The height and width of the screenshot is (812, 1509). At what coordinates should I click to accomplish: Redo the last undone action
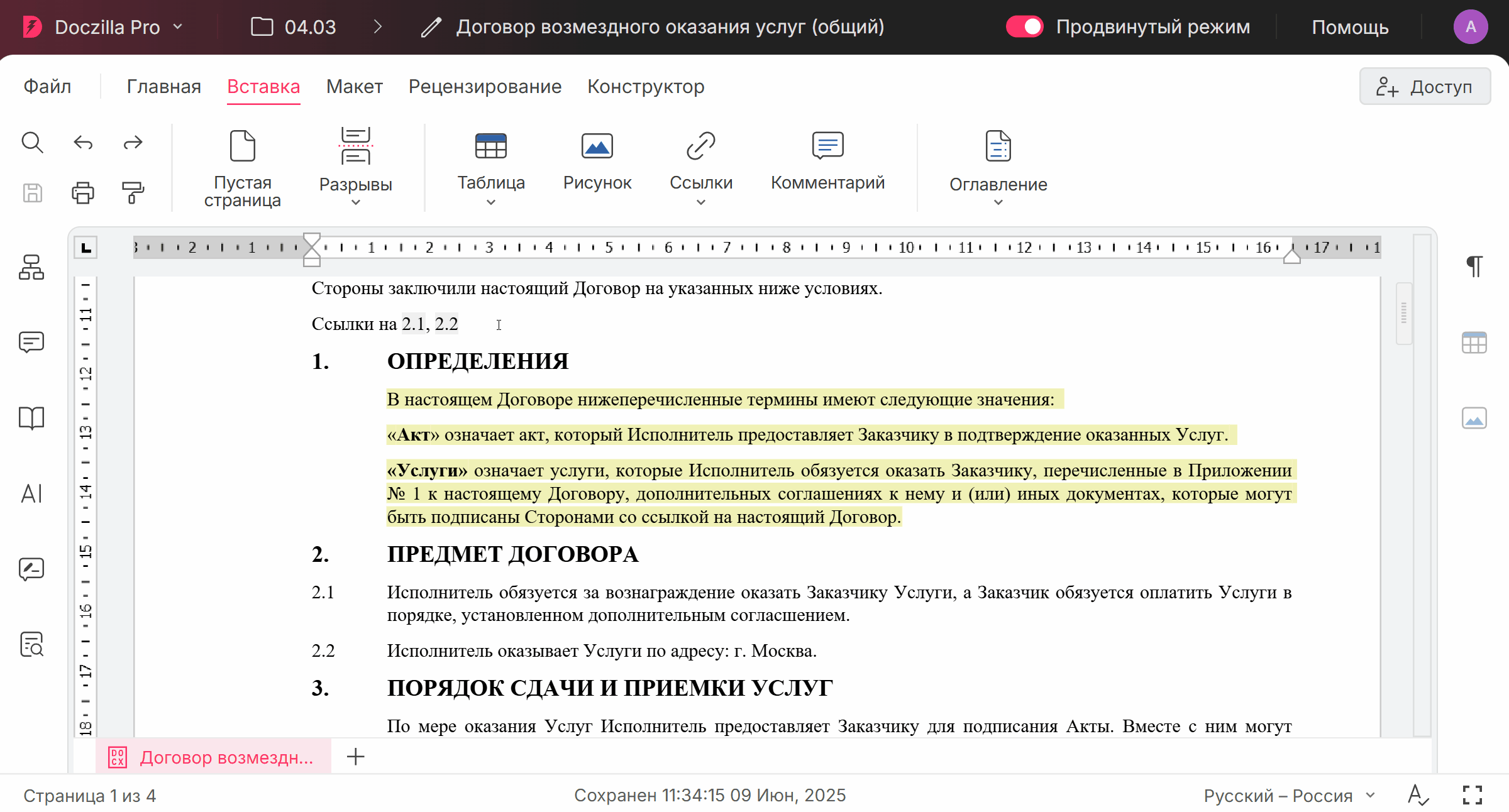coord(133,143)
